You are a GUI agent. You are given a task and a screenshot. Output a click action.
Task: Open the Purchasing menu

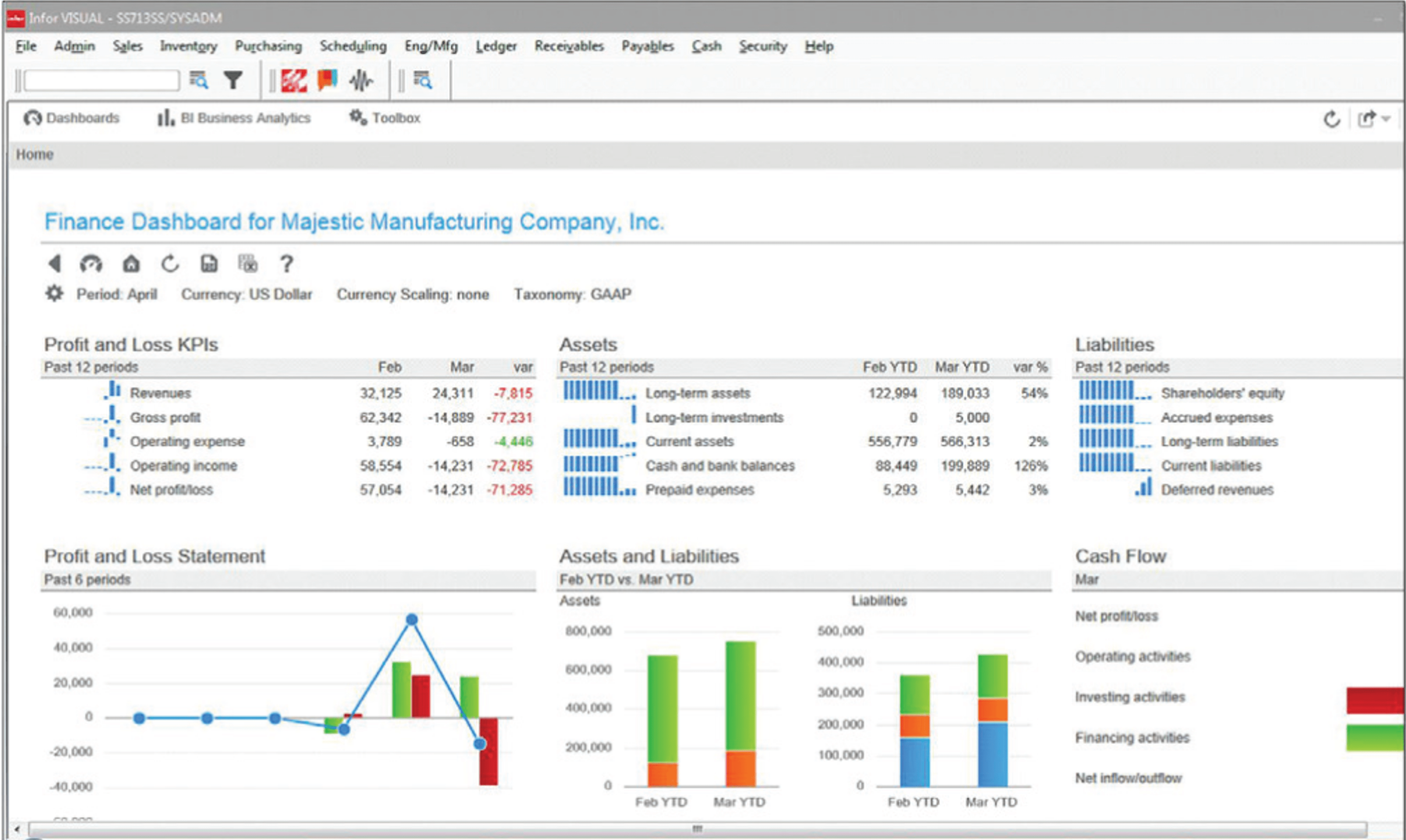(268, 46)
